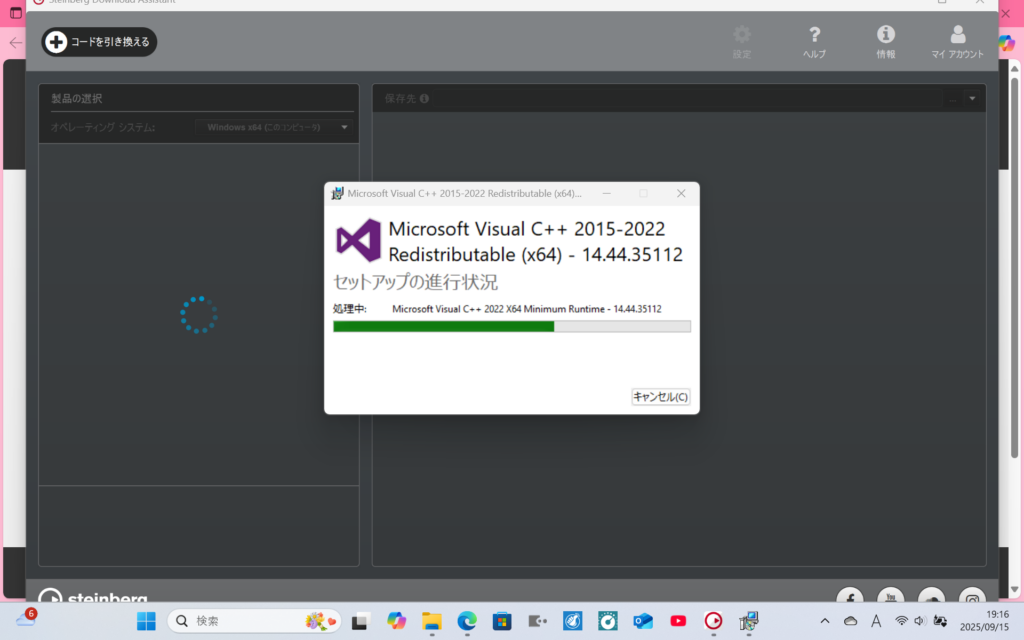Click the 情報 (Info) icon
Screen dimensions: 1024x640
[885, 41]
